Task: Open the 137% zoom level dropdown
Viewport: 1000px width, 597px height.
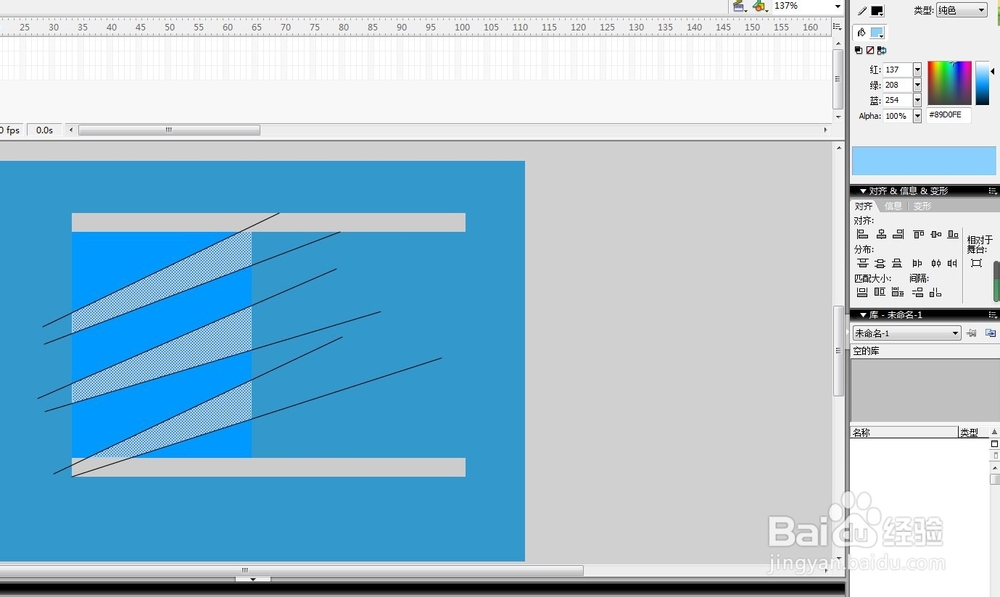Action: click(837, 6)
